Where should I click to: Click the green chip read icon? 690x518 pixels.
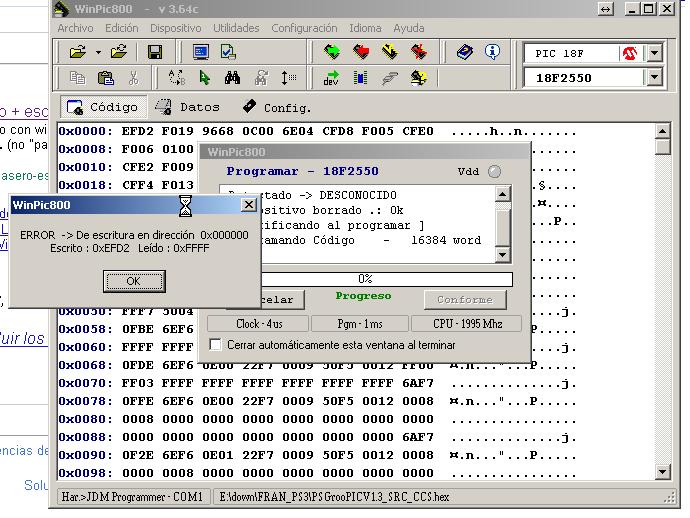332,52
